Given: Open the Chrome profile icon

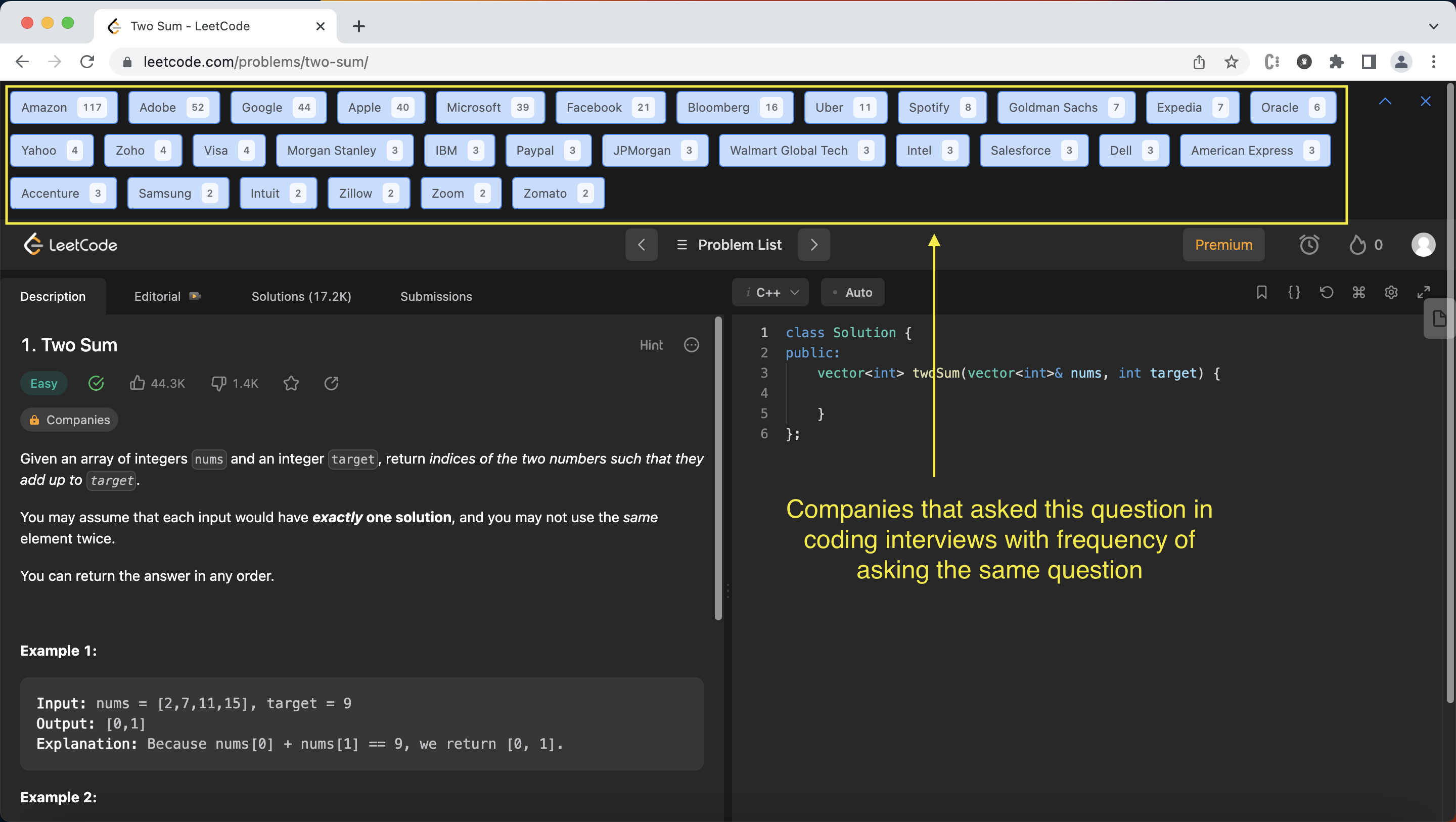Looking at the screenshot, I should click(1401, 62).
